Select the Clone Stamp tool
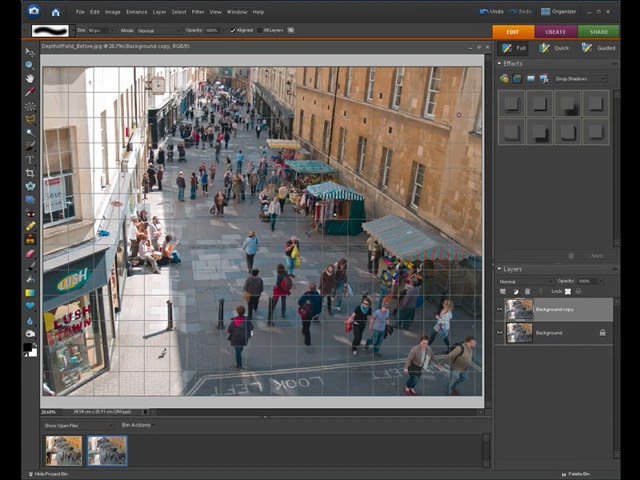The height and width of the screenshot is (480, 640). [x=30, y=240]
